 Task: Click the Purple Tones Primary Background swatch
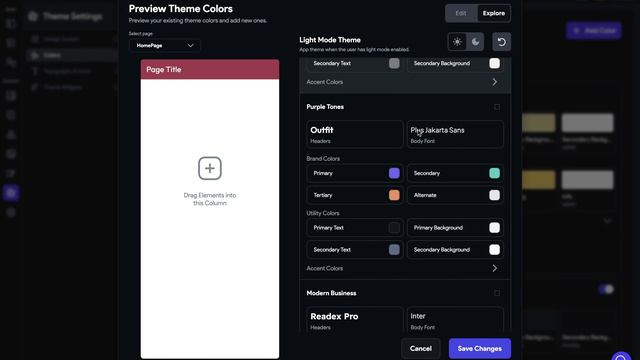pos(494,228)
